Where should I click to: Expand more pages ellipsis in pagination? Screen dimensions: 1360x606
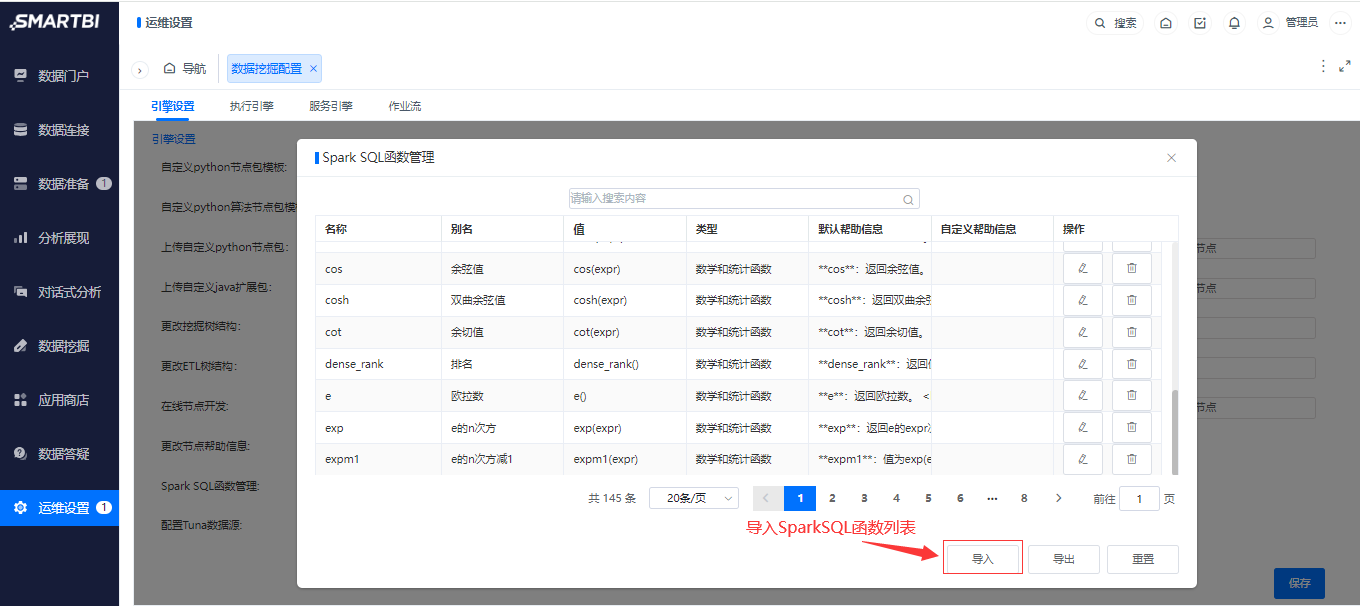click(992, 498)
